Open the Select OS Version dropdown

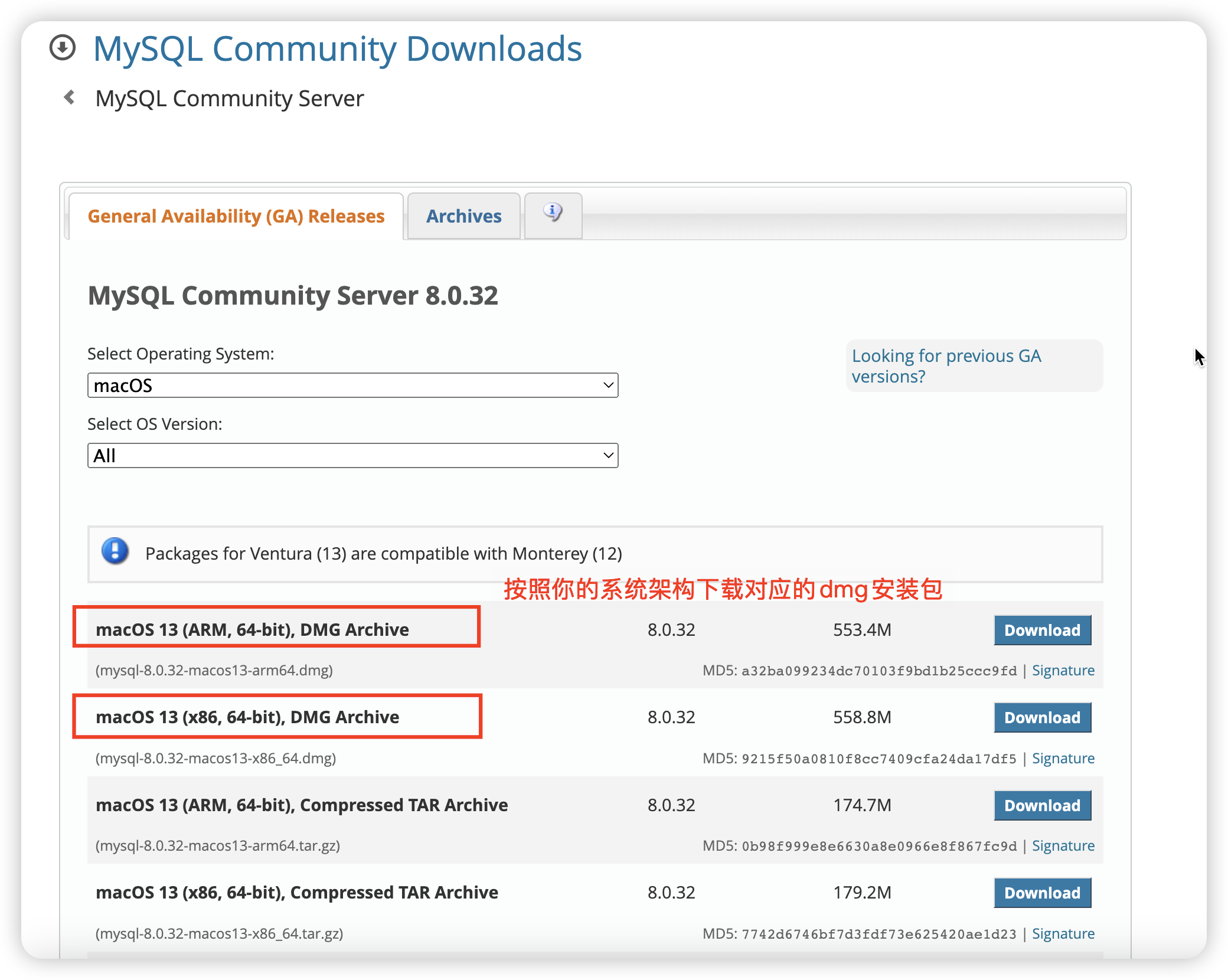[x=352, y=456]
